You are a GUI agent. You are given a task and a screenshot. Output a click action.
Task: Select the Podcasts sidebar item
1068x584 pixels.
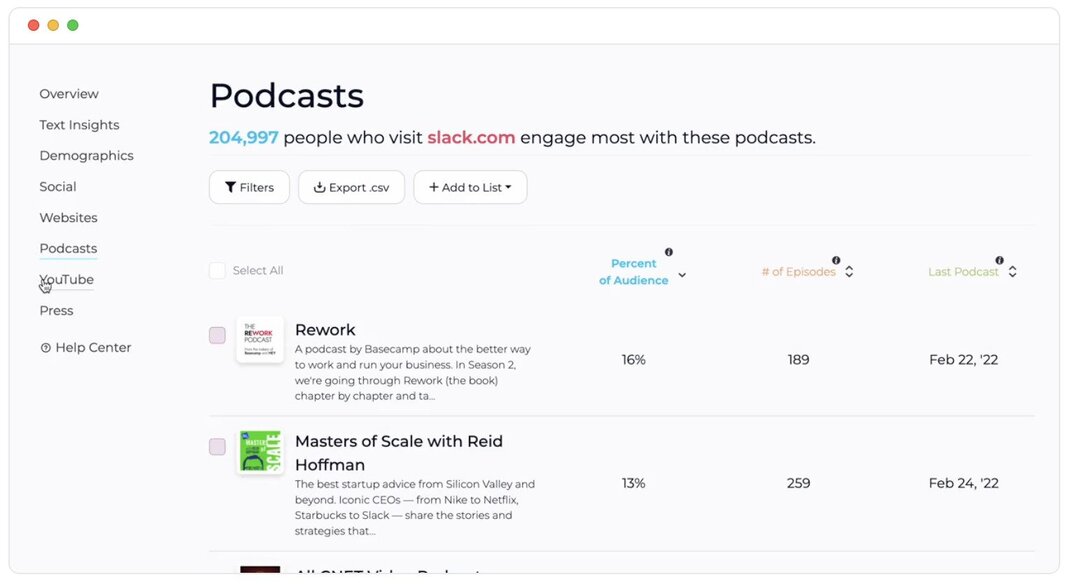pyautogui.click(x=68, y=249)
